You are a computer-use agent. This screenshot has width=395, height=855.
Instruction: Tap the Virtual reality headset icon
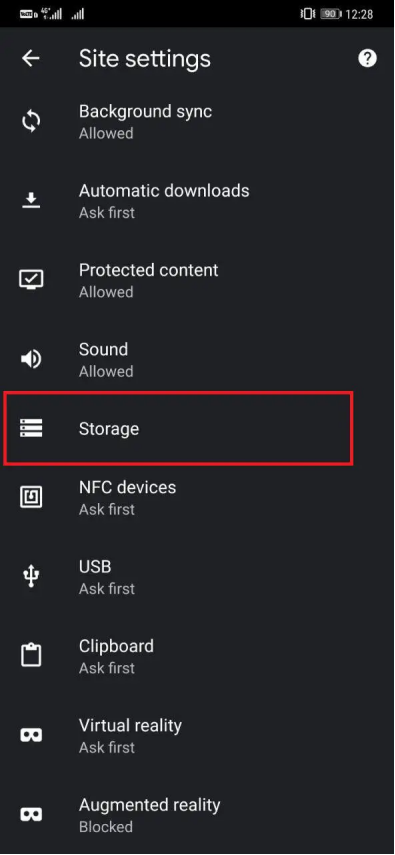(31, 736)
